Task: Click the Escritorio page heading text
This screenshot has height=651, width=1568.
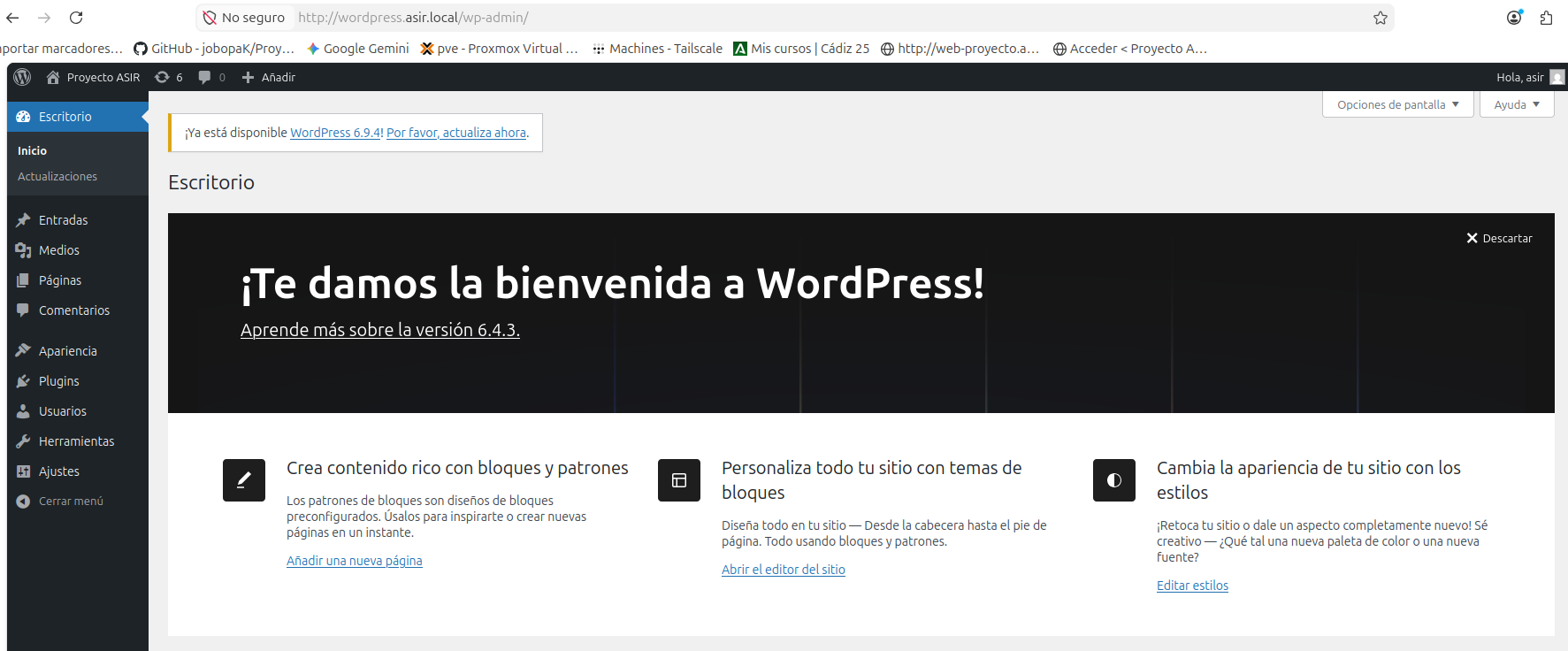Action: (211, 182)
